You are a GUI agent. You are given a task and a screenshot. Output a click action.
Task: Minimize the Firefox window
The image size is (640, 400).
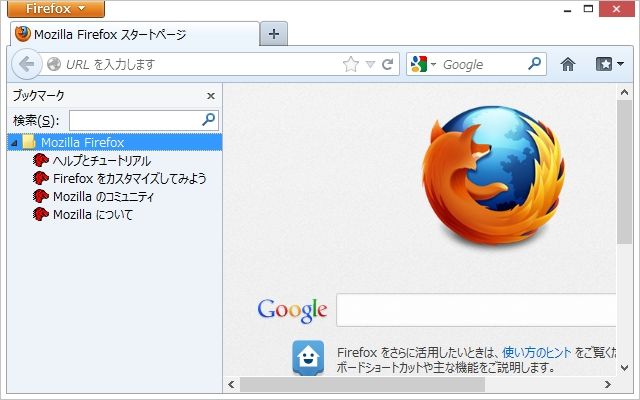coord(567,9)
